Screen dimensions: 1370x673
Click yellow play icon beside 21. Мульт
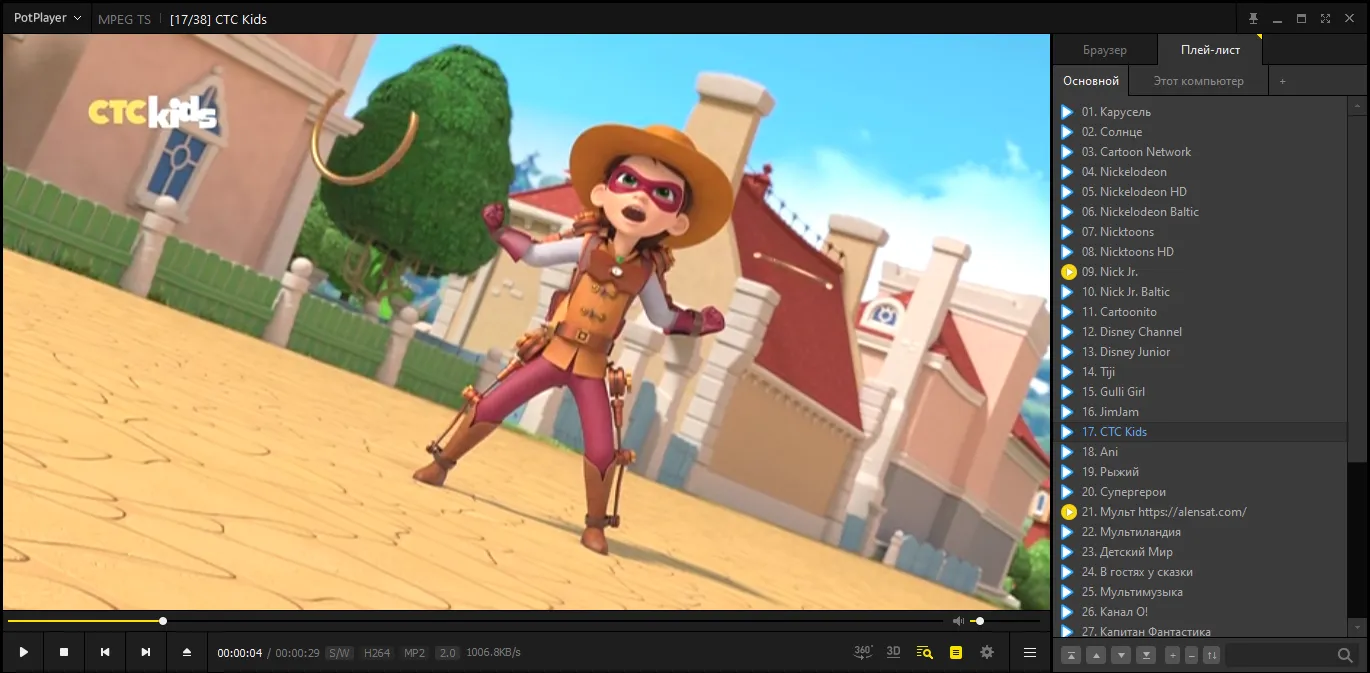point(1067,512)
